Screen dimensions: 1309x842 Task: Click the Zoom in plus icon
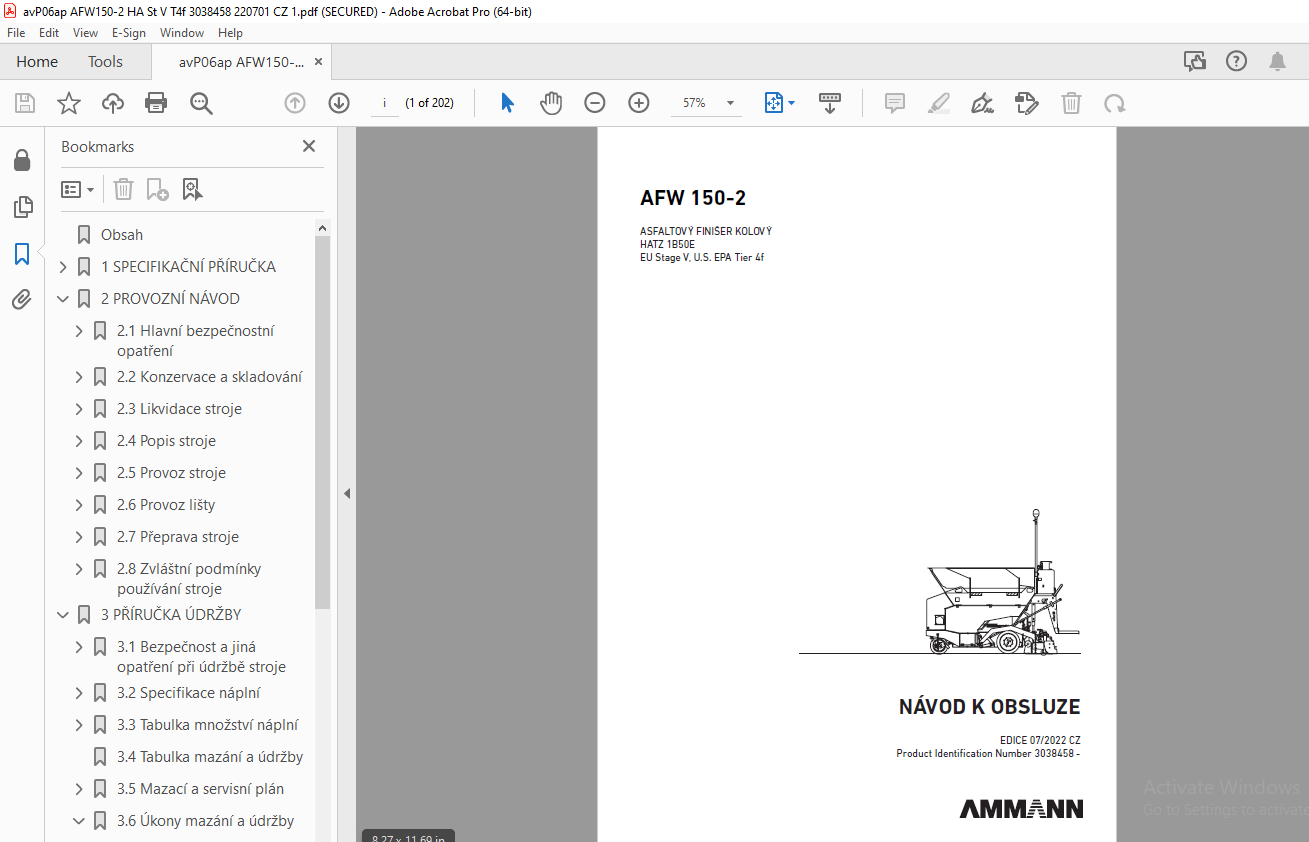point(639,103)
